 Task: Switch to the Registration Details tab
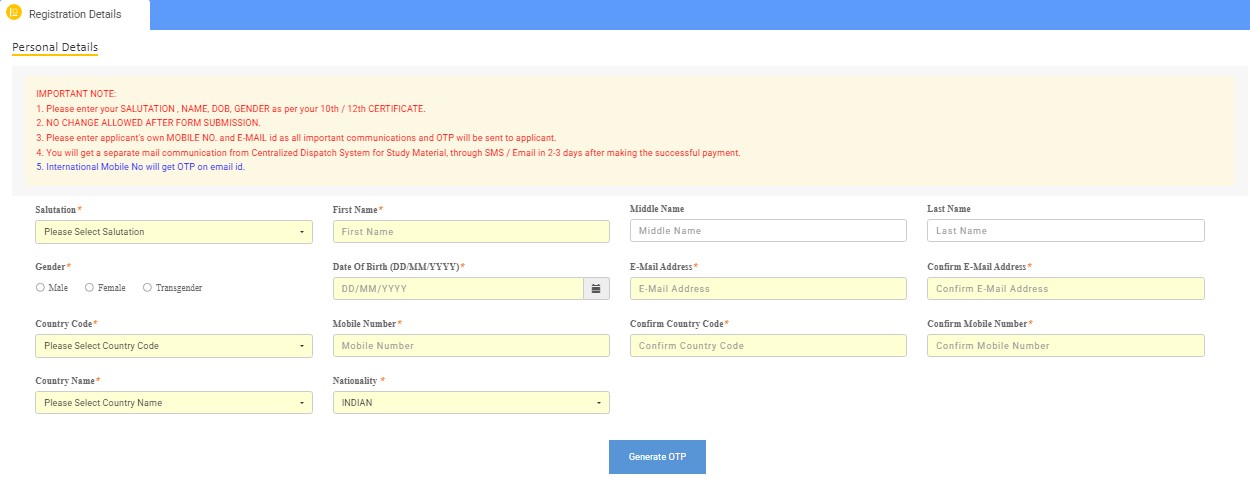point(75,15)
